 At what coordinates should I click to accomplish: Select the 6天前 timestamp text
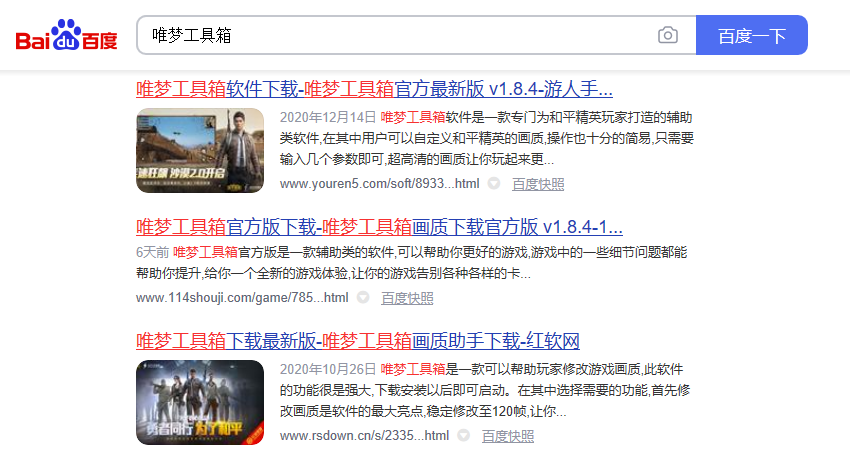152,252
